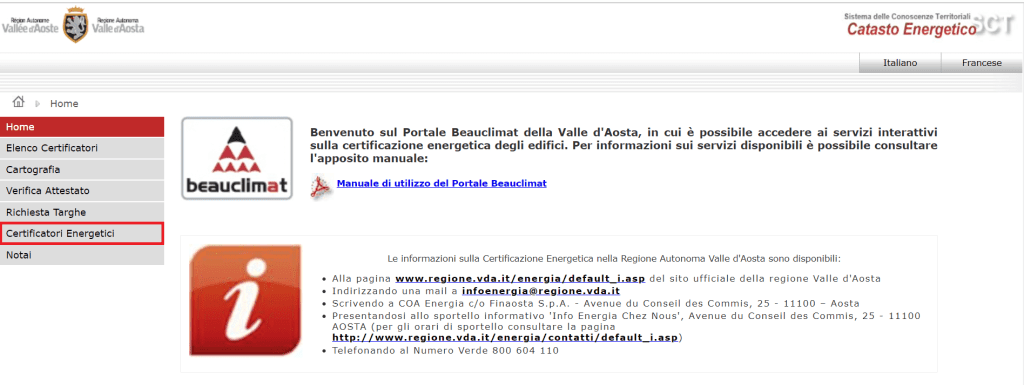Open the Notai menu item
1024x385 pixels.
[x=82, y=255]
